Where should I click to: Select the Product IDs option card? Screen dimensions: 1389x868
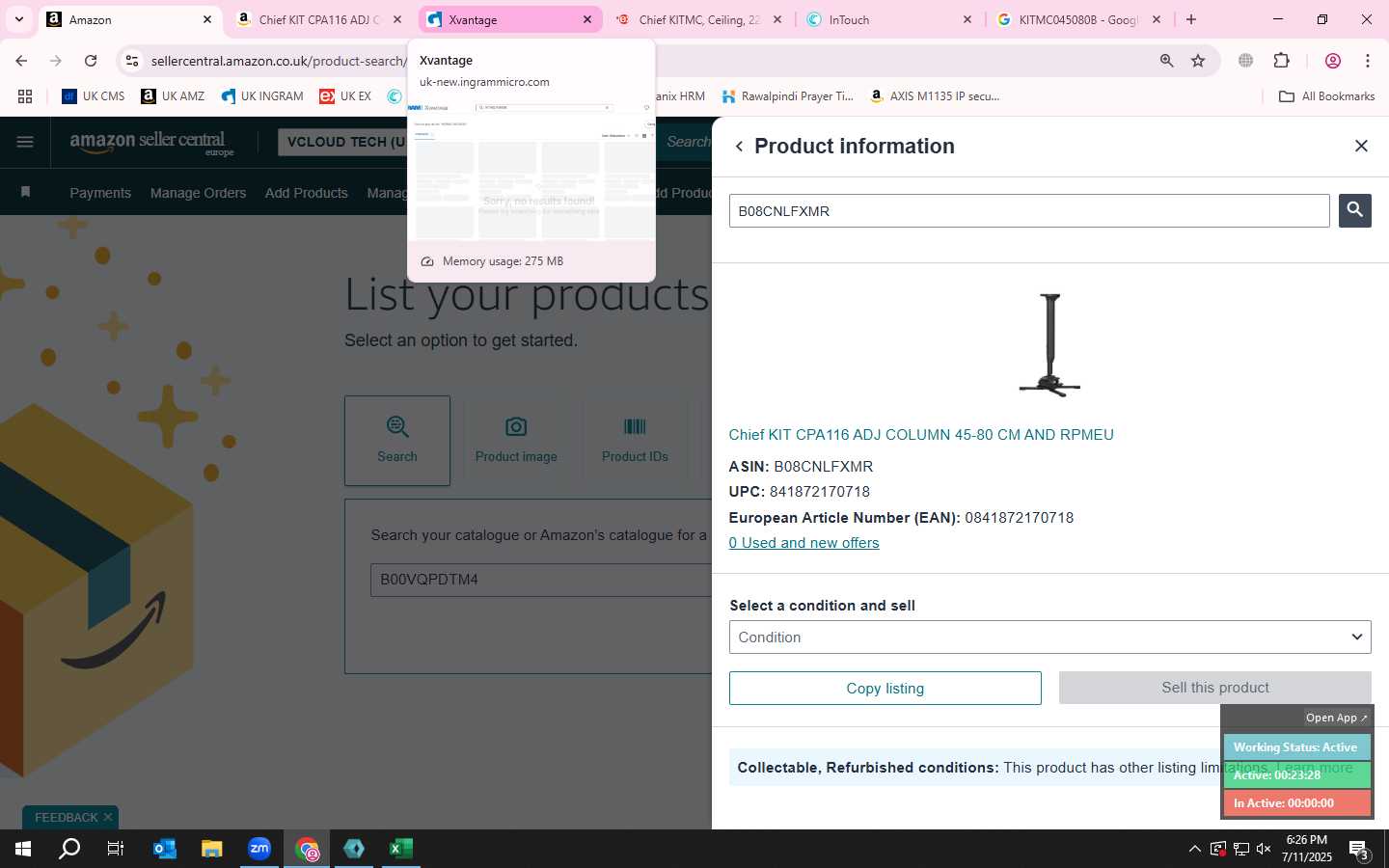(635, 440)
